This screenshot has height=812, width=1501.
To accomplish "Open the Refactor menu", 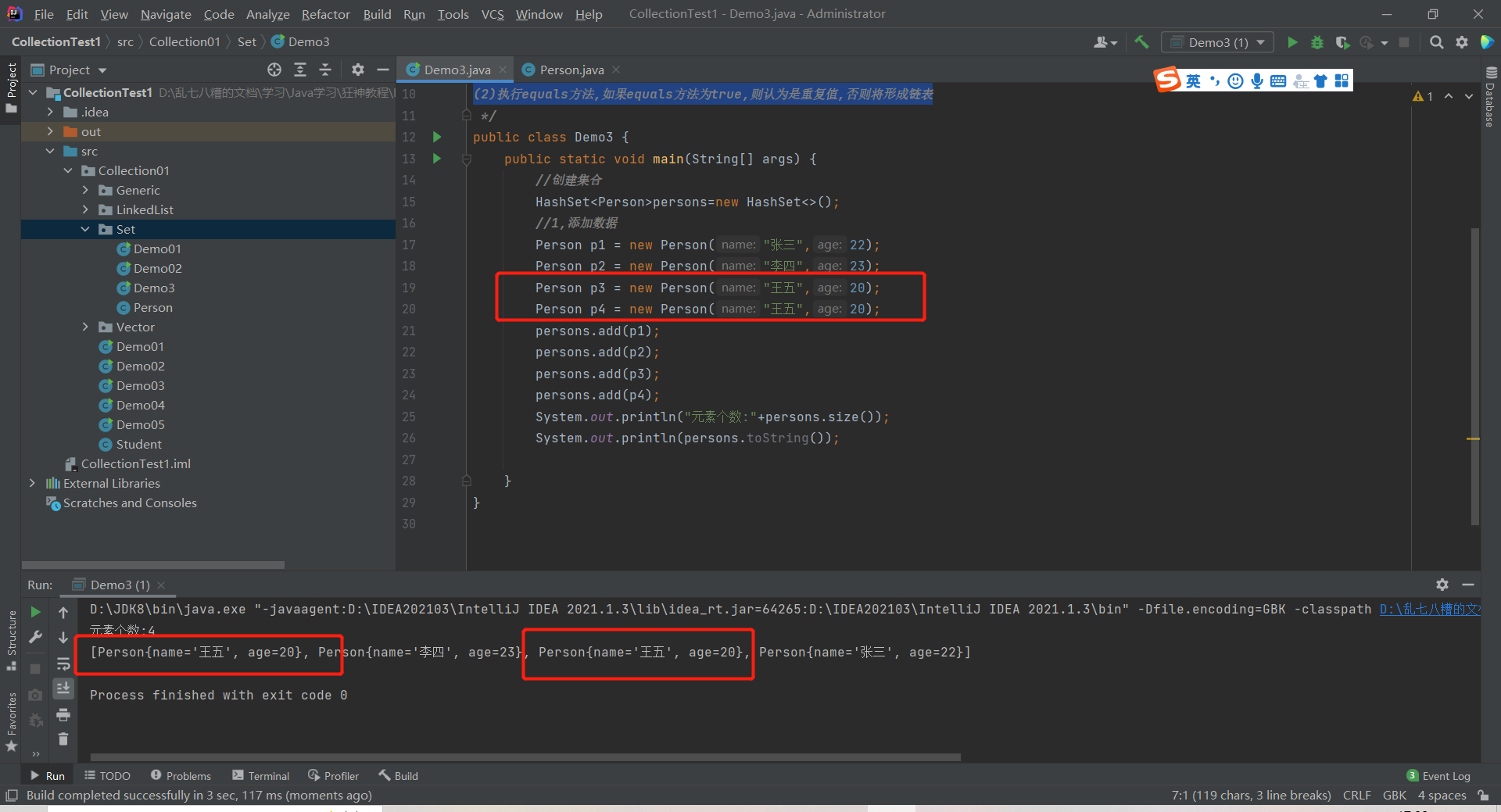I will point(325,14).
